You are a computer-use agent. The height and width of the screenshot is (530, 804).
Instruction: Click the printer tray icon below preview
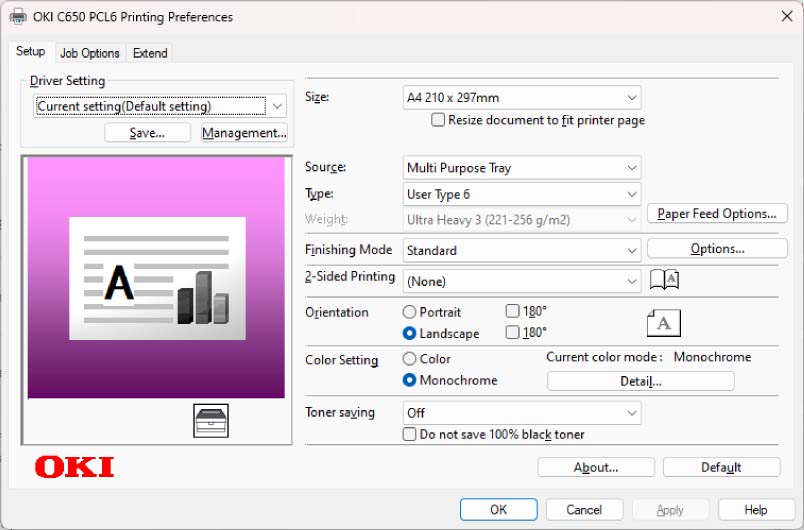[211, 421]
